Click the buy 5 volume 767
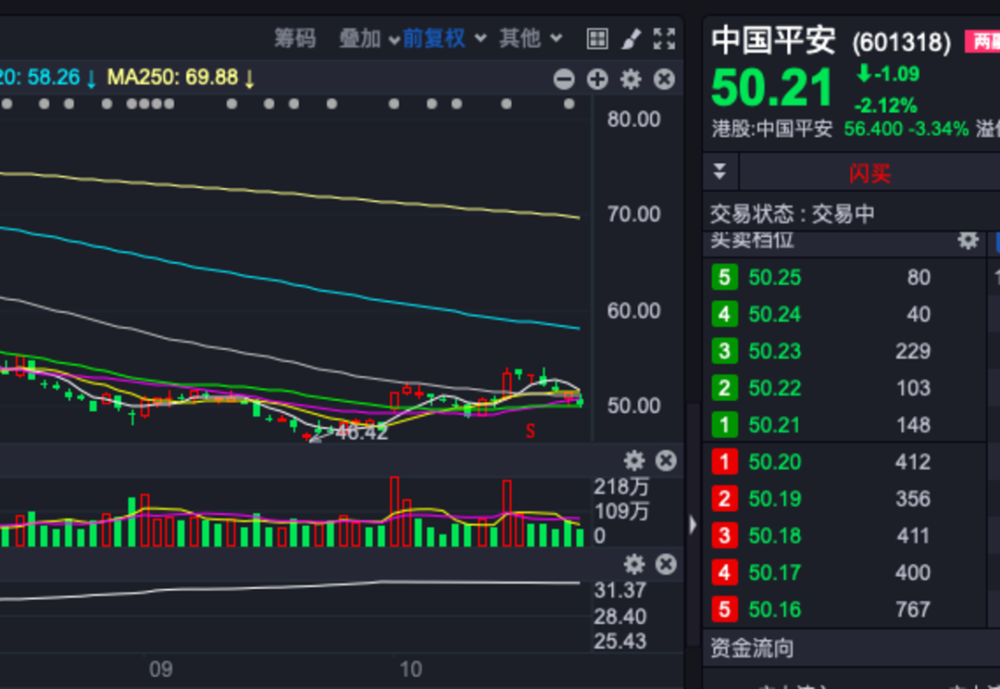This screenshot has width=1000, height=689. 913,610
